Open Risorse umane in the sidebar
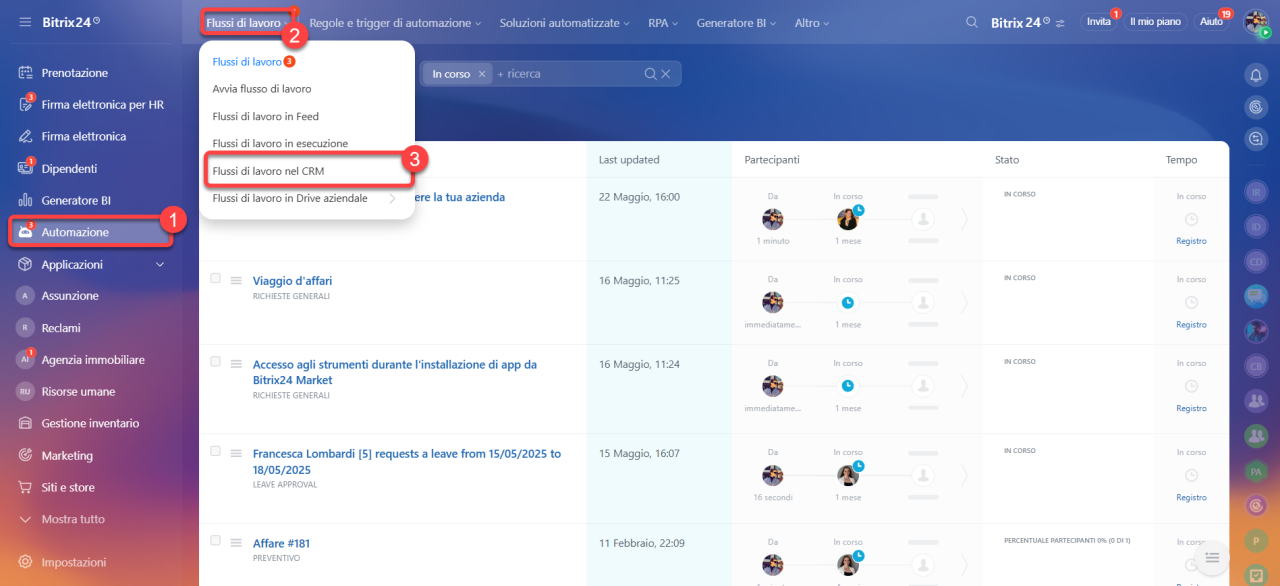 click(78, 392)
